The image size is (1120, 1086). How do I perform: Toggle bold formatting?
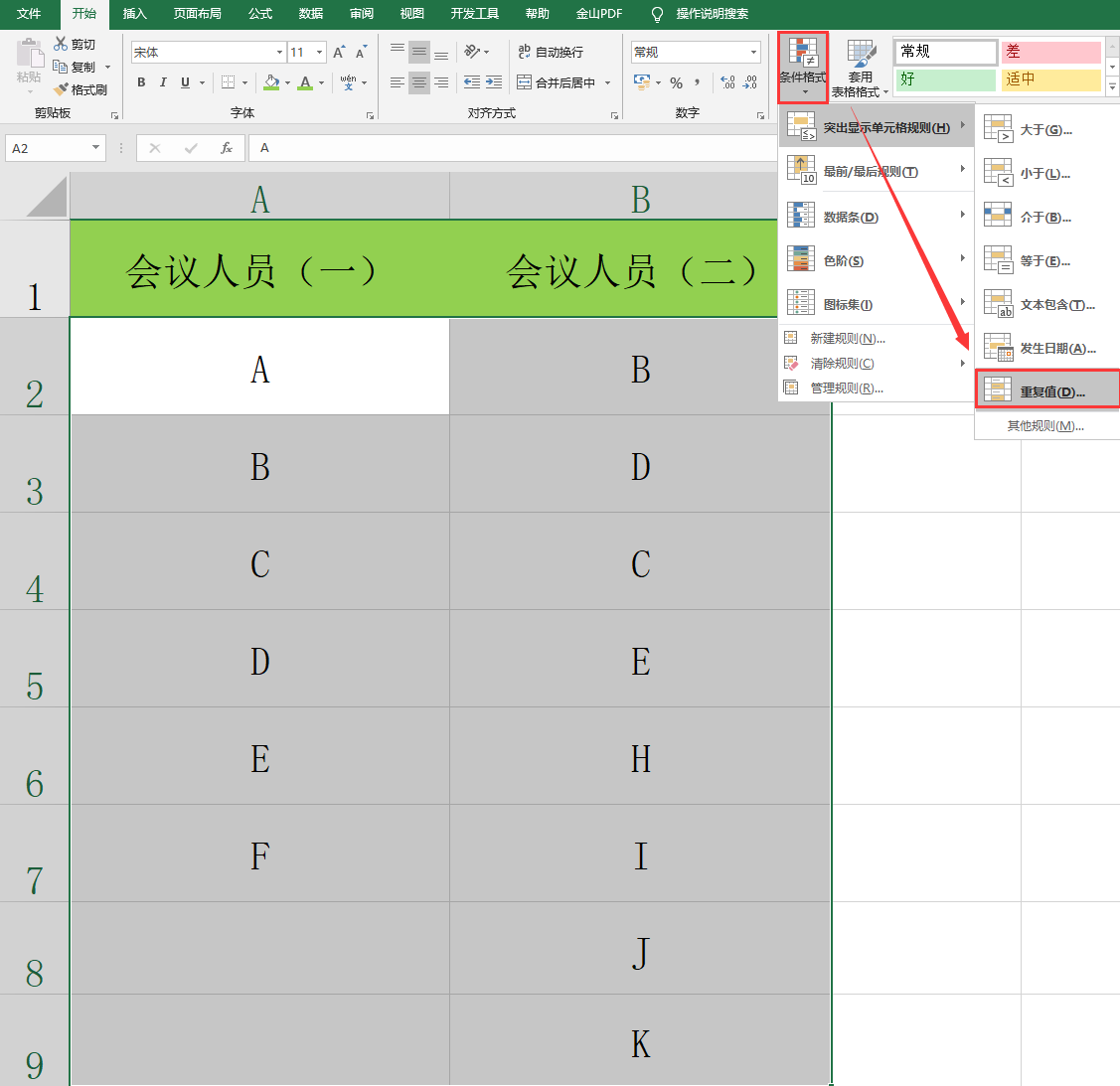point(141,82)
